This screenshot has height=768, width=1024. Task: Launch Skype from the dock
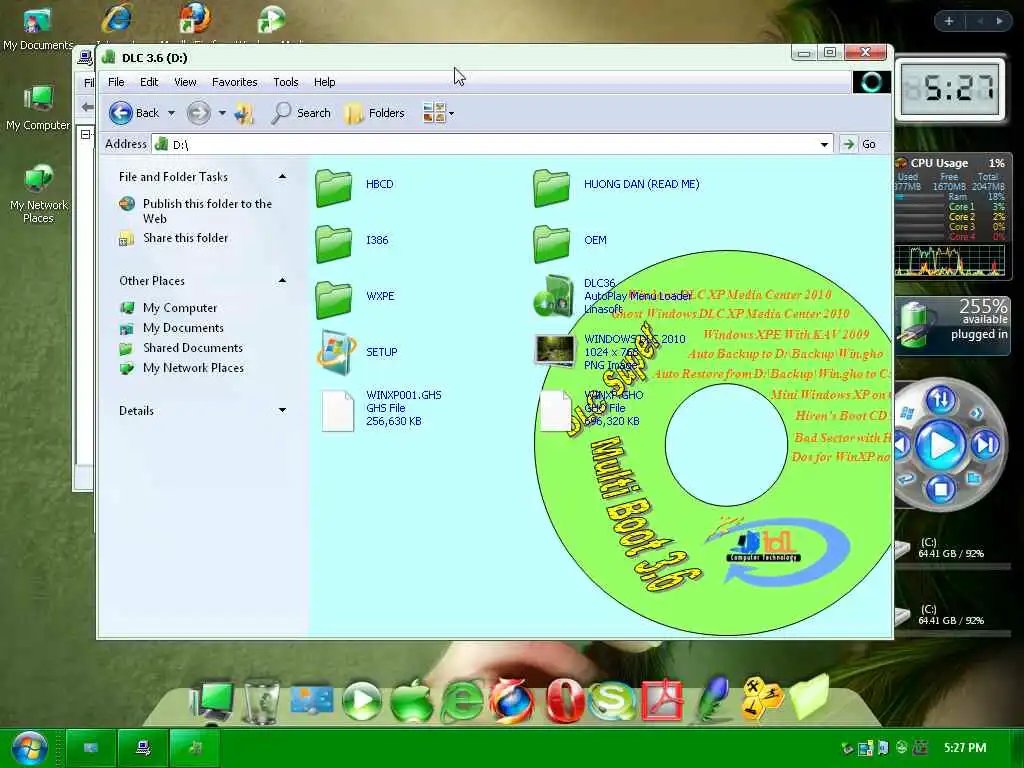[x=612, y=701]
